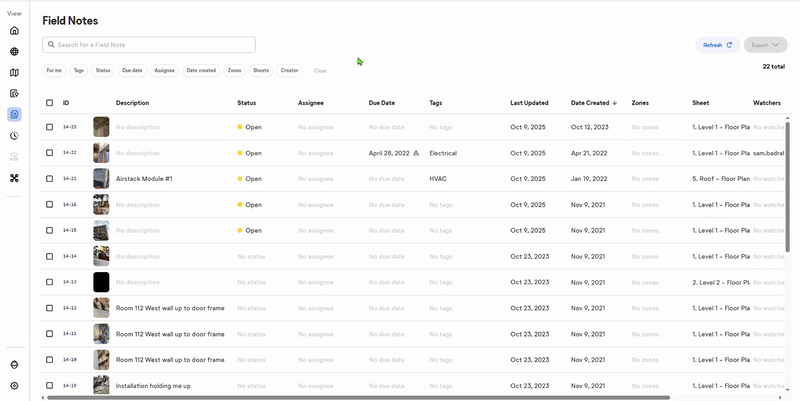Image resolution: width=800 pixels, height=401 pixels.
Task: Click the magnifier icon in the search box
Action: click(51, 44)
